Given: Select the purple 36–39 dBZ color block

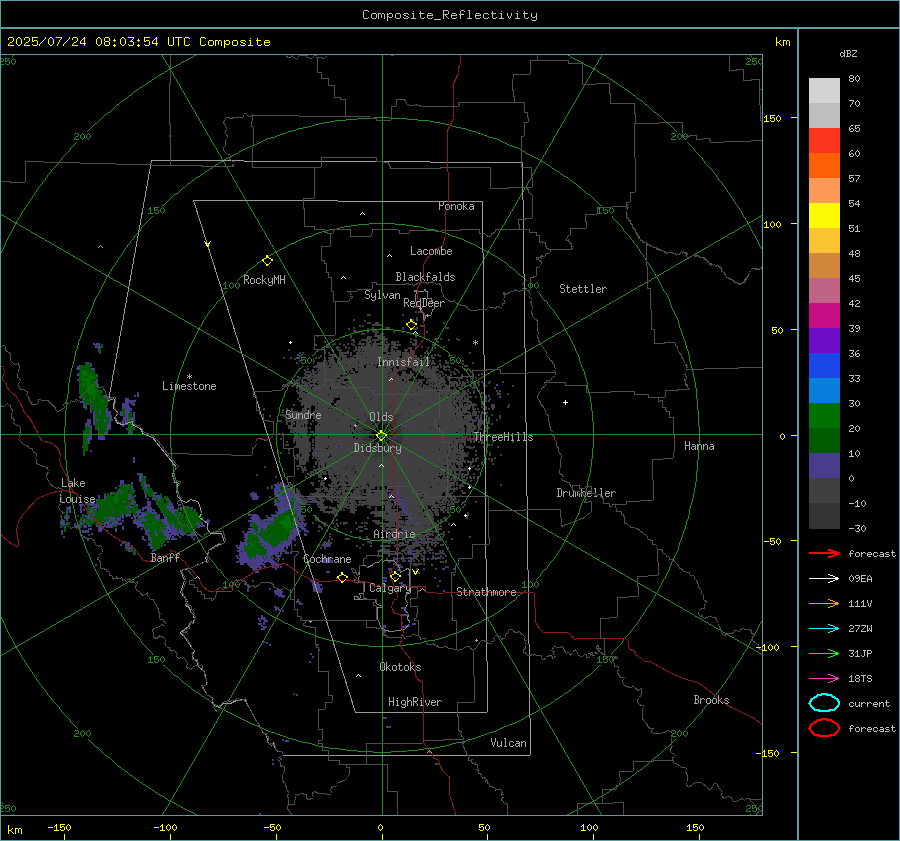Looking at the screenshot, I should tap(824, 341).
